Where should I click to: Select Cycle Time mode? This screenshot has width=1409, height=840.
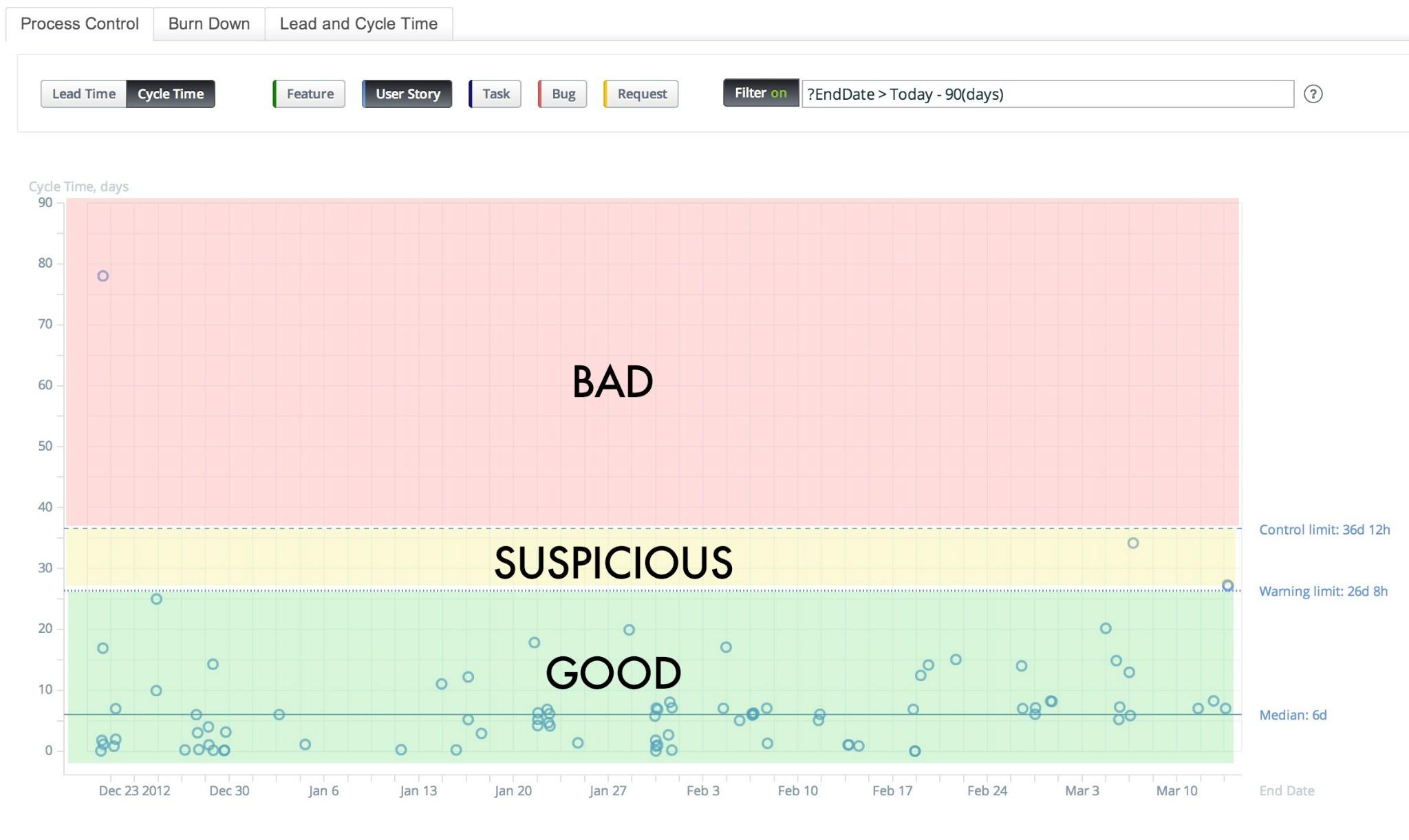pos(170,94)
